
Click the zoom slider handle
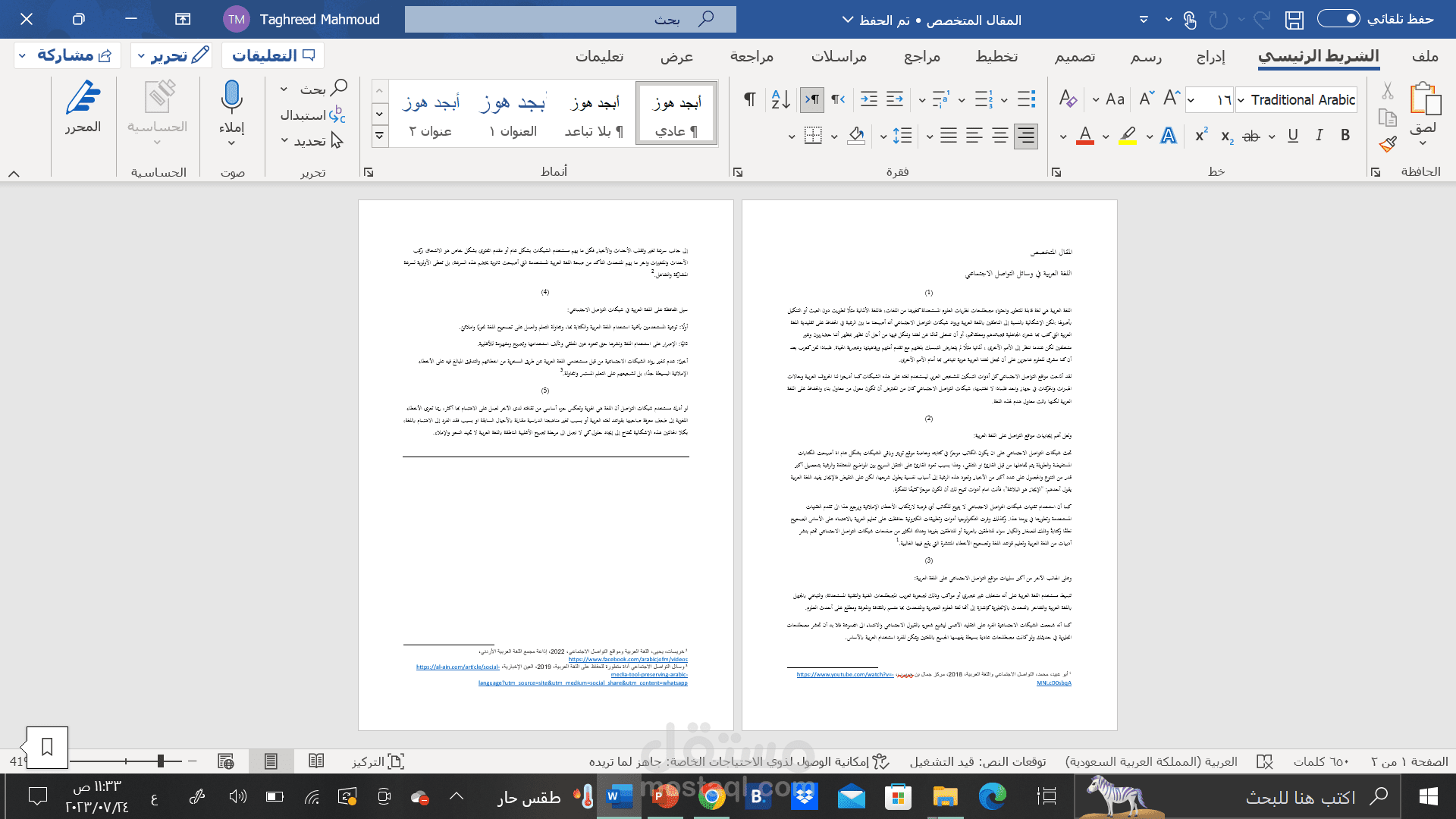coord(160,761)
